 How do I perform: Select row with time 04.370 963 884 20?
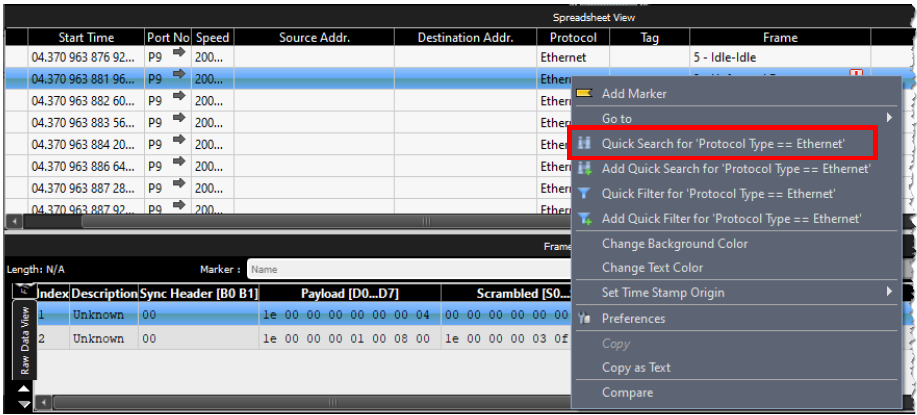tap(288, 144)
